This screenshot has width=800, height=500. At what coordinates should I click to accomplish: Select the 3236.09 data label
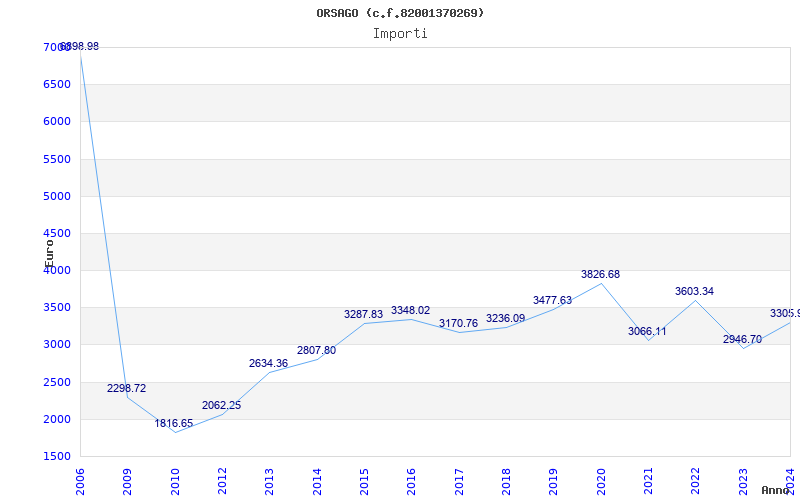506,319
